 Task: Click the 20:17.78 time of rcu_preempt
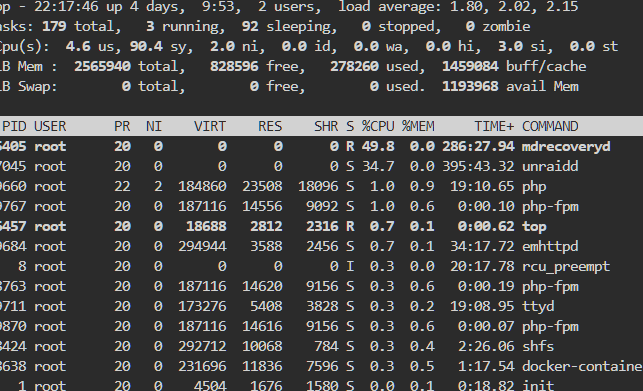click(482, 267)
